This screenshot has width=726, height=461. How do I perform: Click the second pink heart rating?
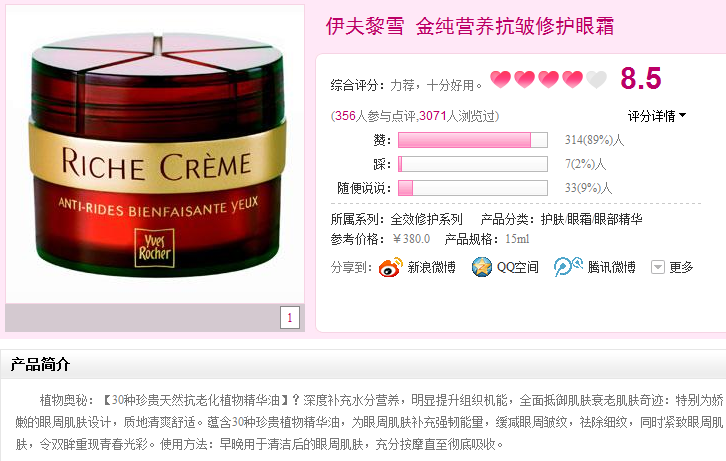(x=525, y=79)
